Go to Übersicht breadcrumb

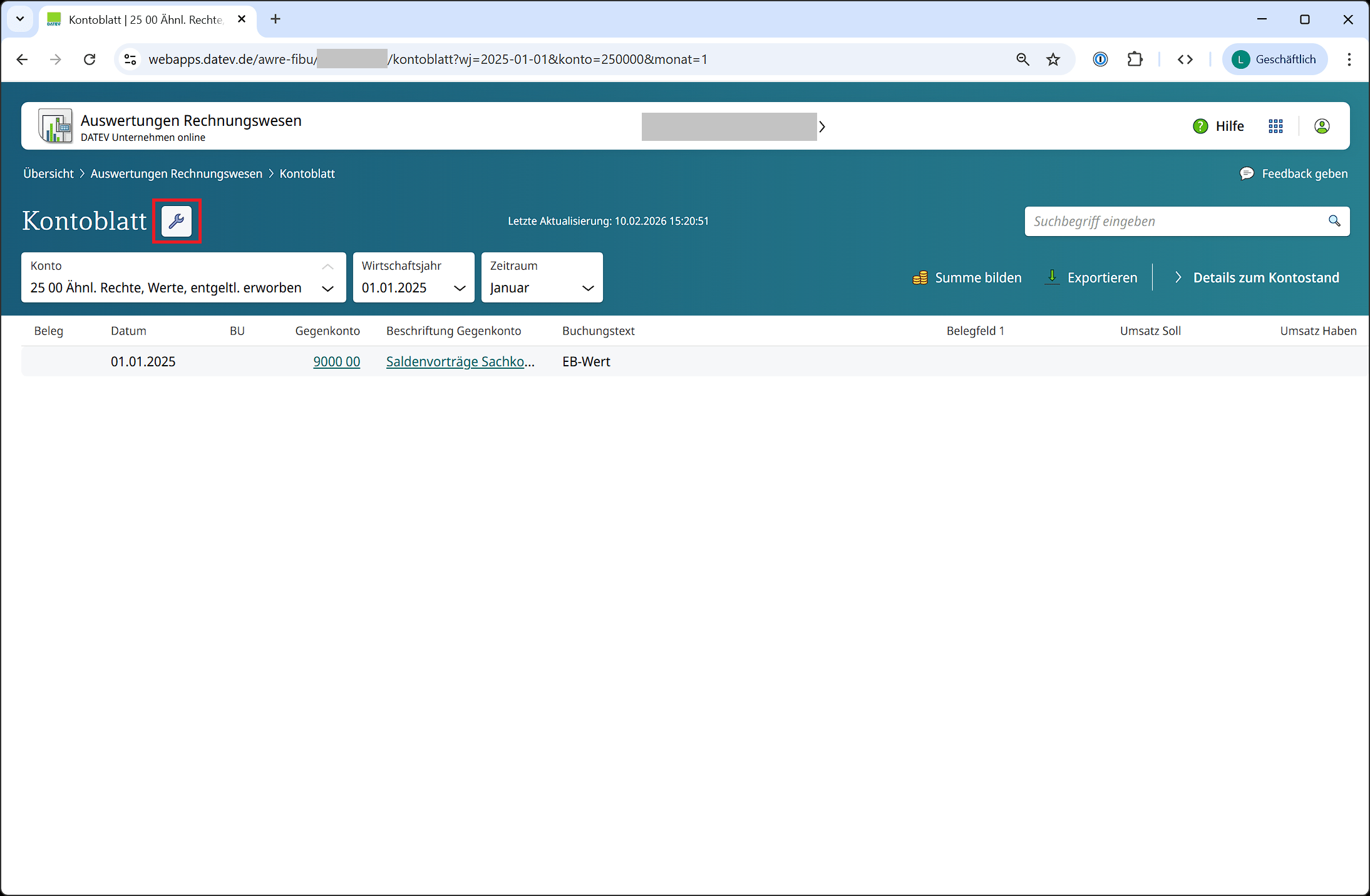tap(48, 173)
